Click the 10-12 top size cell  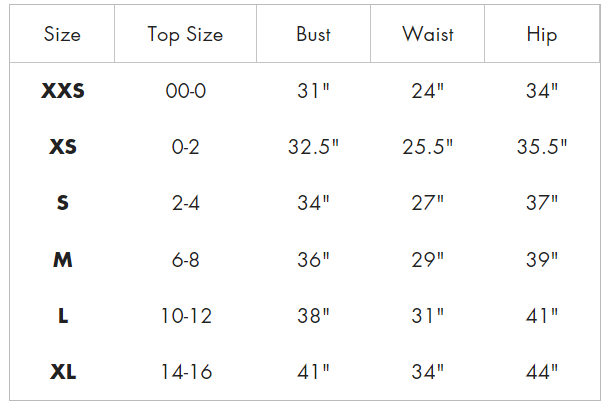[x=186, y=316]
